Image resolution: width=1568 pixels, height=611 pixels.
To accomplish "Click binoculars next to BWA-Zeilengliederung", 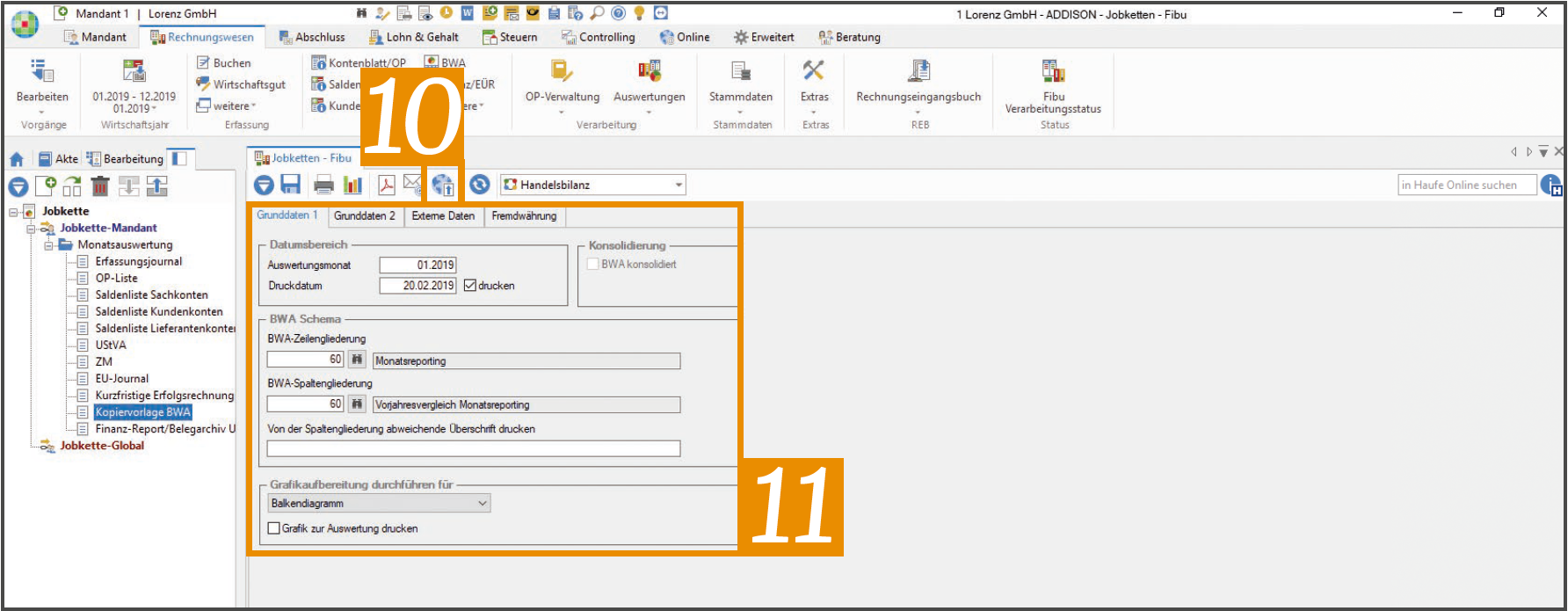I will point(356,360).
